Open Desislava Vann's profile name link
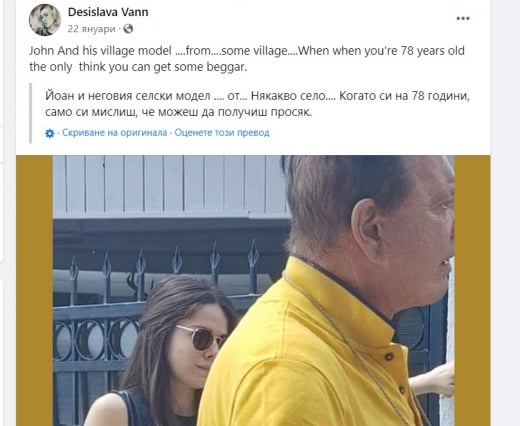This screenshot has width=520, height=426. tap(108, 12)
